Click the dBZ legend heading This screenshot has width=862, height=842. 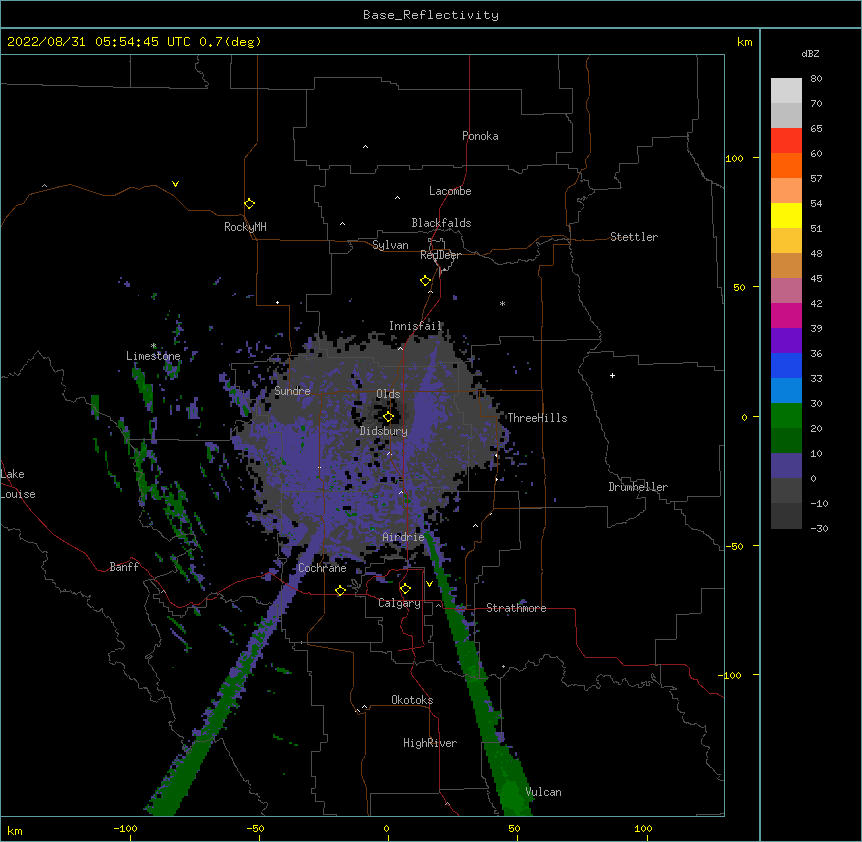pyautogui.click(x=810, y=53)
